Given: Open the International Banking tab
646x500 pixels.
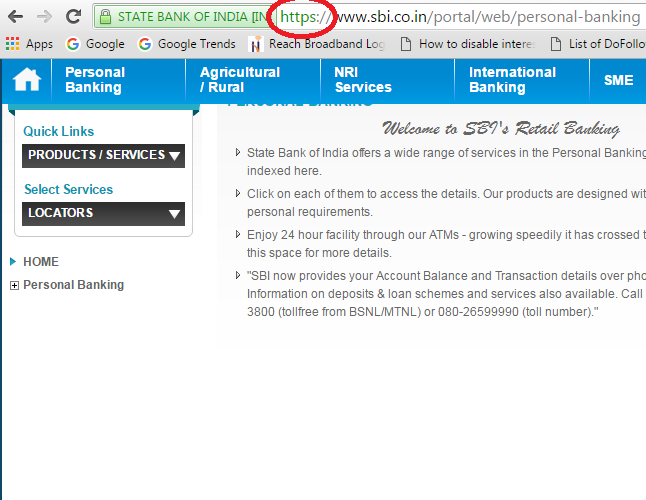Looking at the screenshot, I should (522, 80).
